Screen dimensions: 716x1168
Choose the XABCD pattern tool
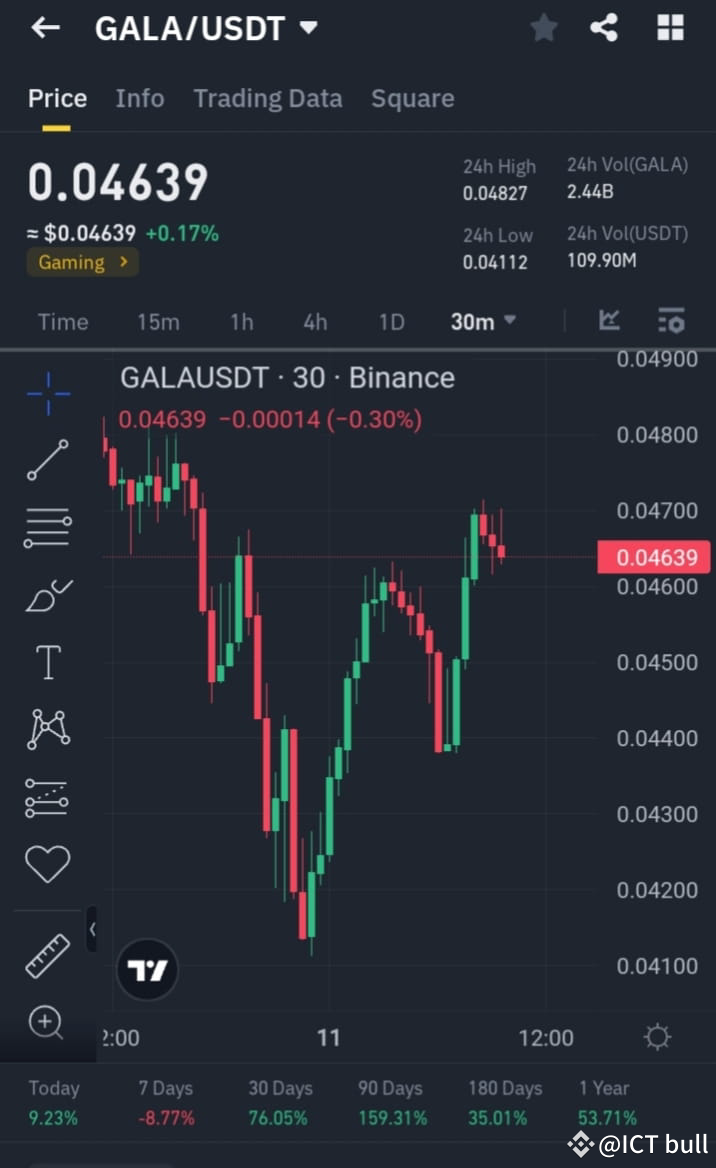(x=47, y=728)
